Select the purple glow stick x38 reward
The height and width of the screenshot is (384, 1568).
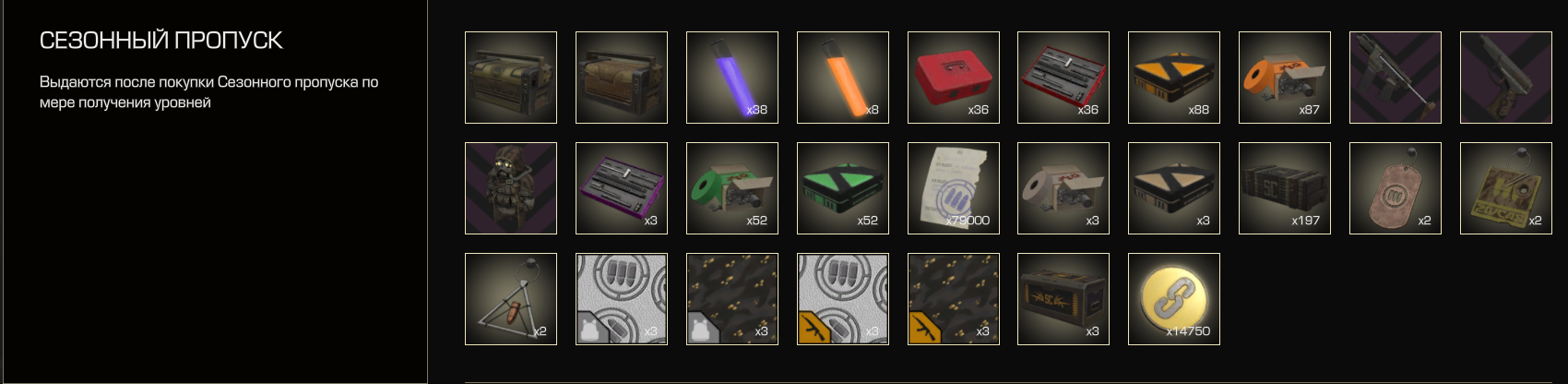pos(732,78)
